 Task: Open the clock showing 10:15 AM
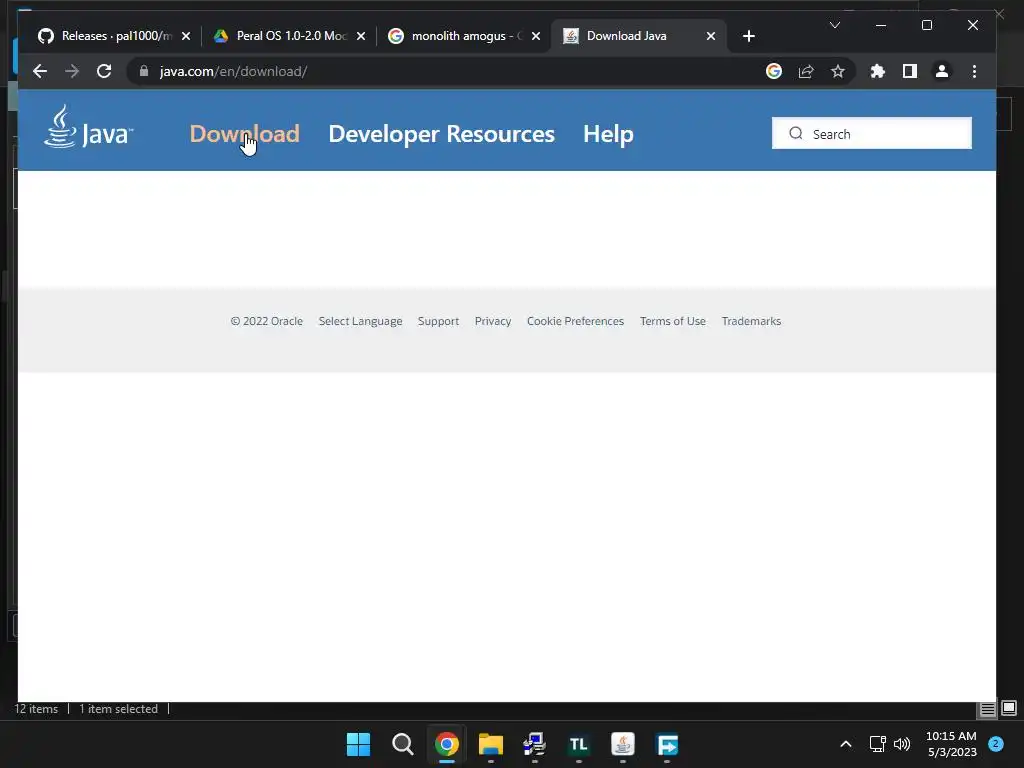[952, 744]
